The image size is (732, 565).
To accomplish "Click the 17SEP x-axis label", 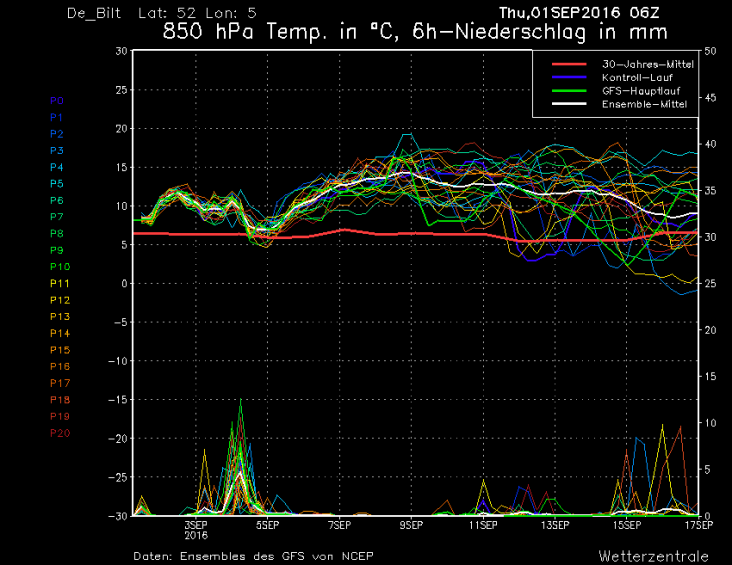I will (x=699, y=525).
